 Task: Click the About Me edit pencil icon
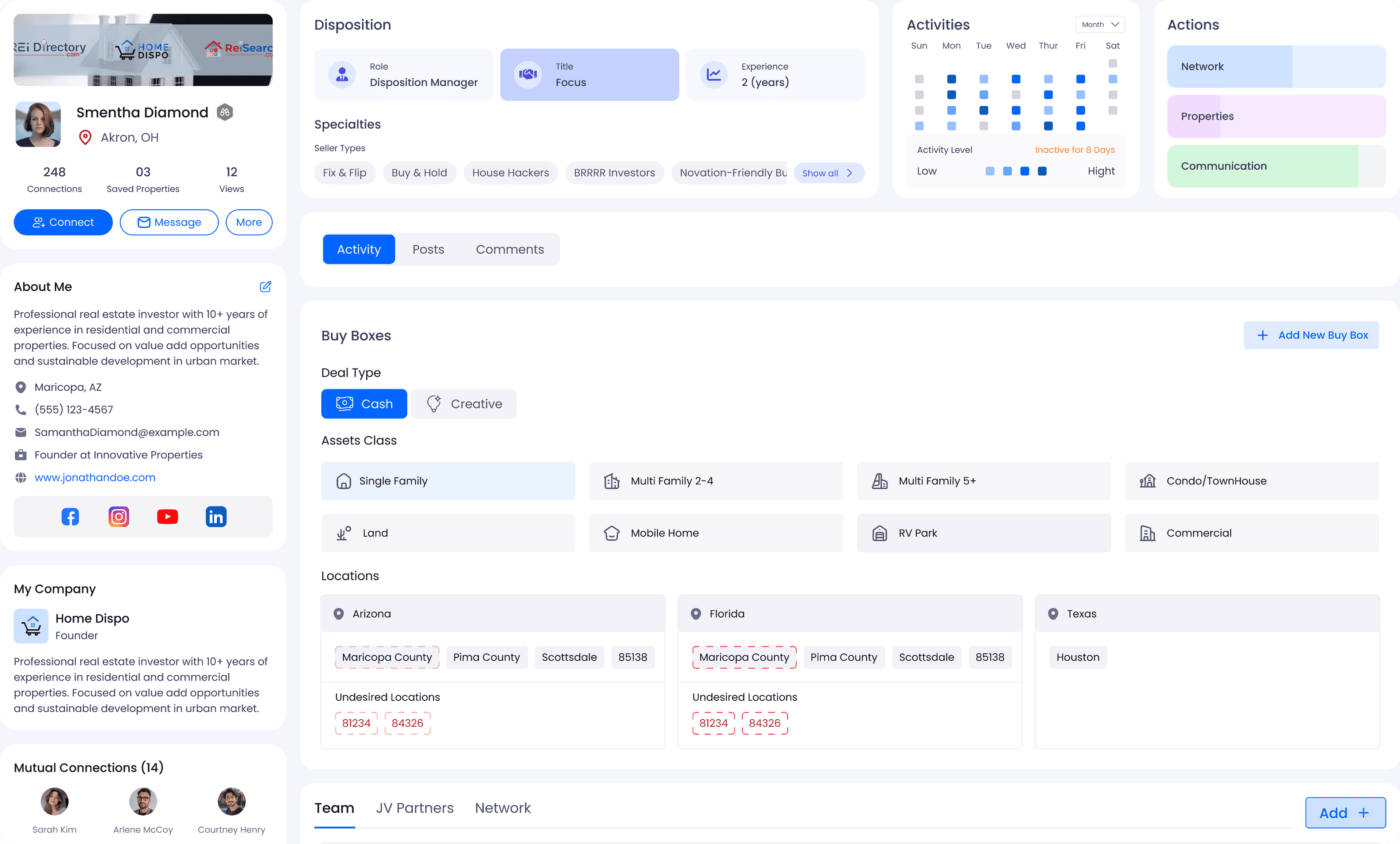pos(265,287)
